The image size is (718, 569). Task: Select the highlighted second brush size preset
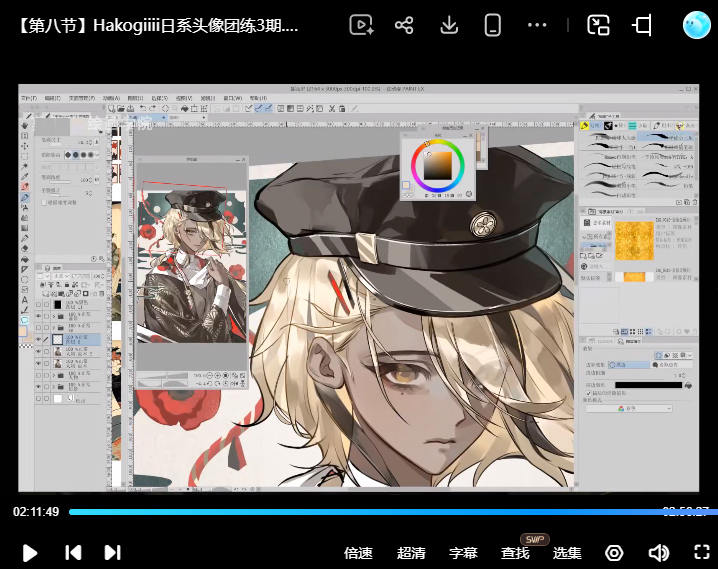[76, 155]
